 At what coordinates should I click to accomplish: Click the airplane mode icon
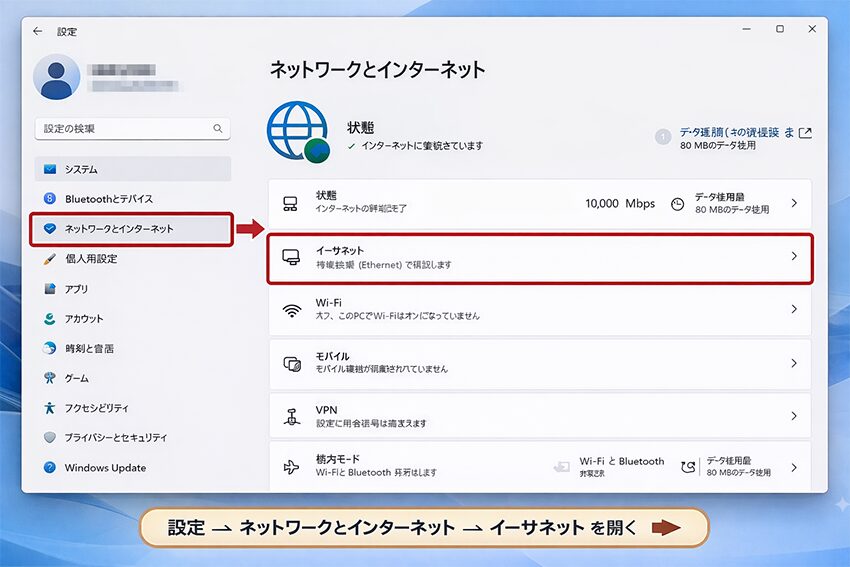click(x=292, y=467)
